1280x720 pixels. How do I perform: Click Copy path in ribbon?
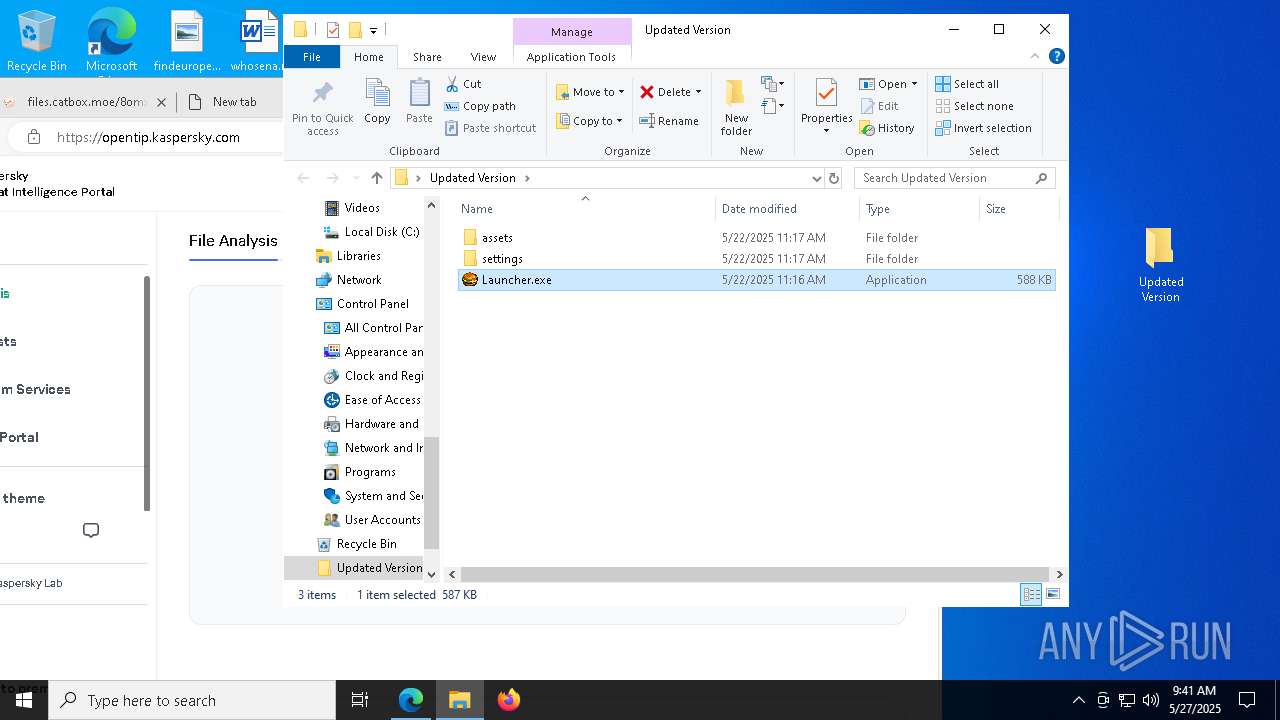click(480, 106)
